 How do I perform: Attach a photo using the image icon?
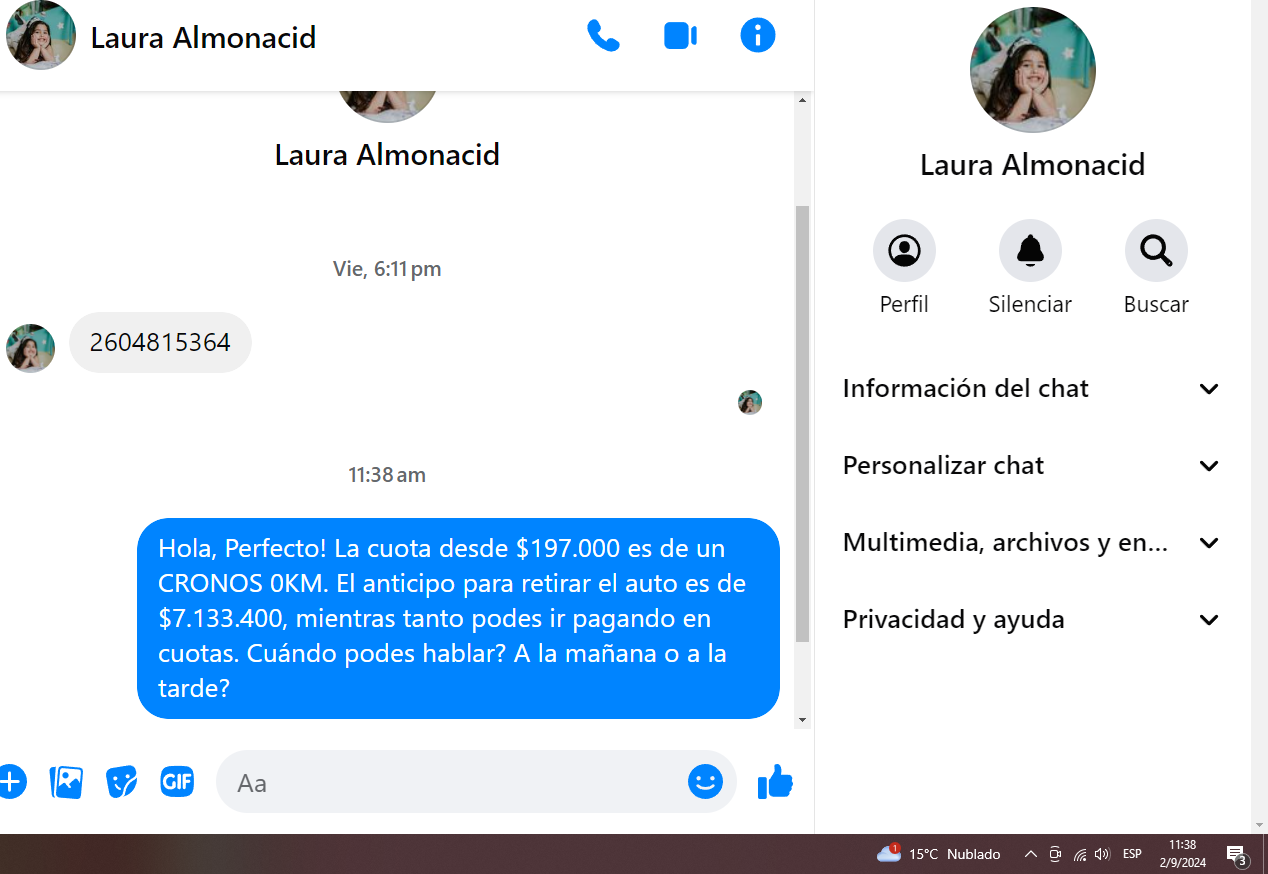coord(66,781)
